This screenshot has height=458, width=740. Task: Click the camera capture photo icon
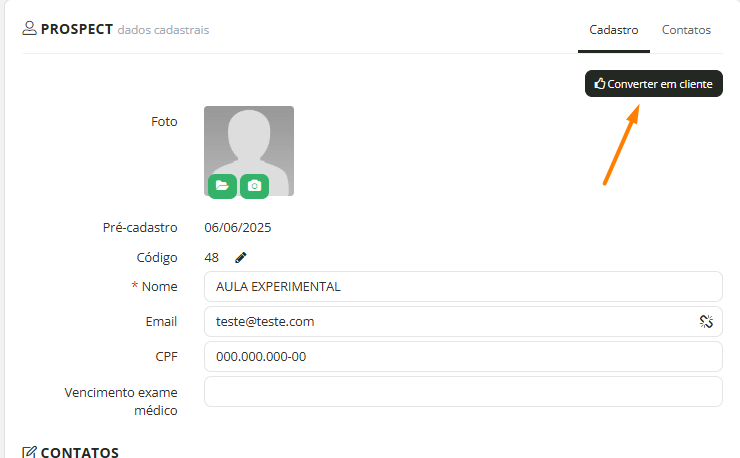coord(254,186)
